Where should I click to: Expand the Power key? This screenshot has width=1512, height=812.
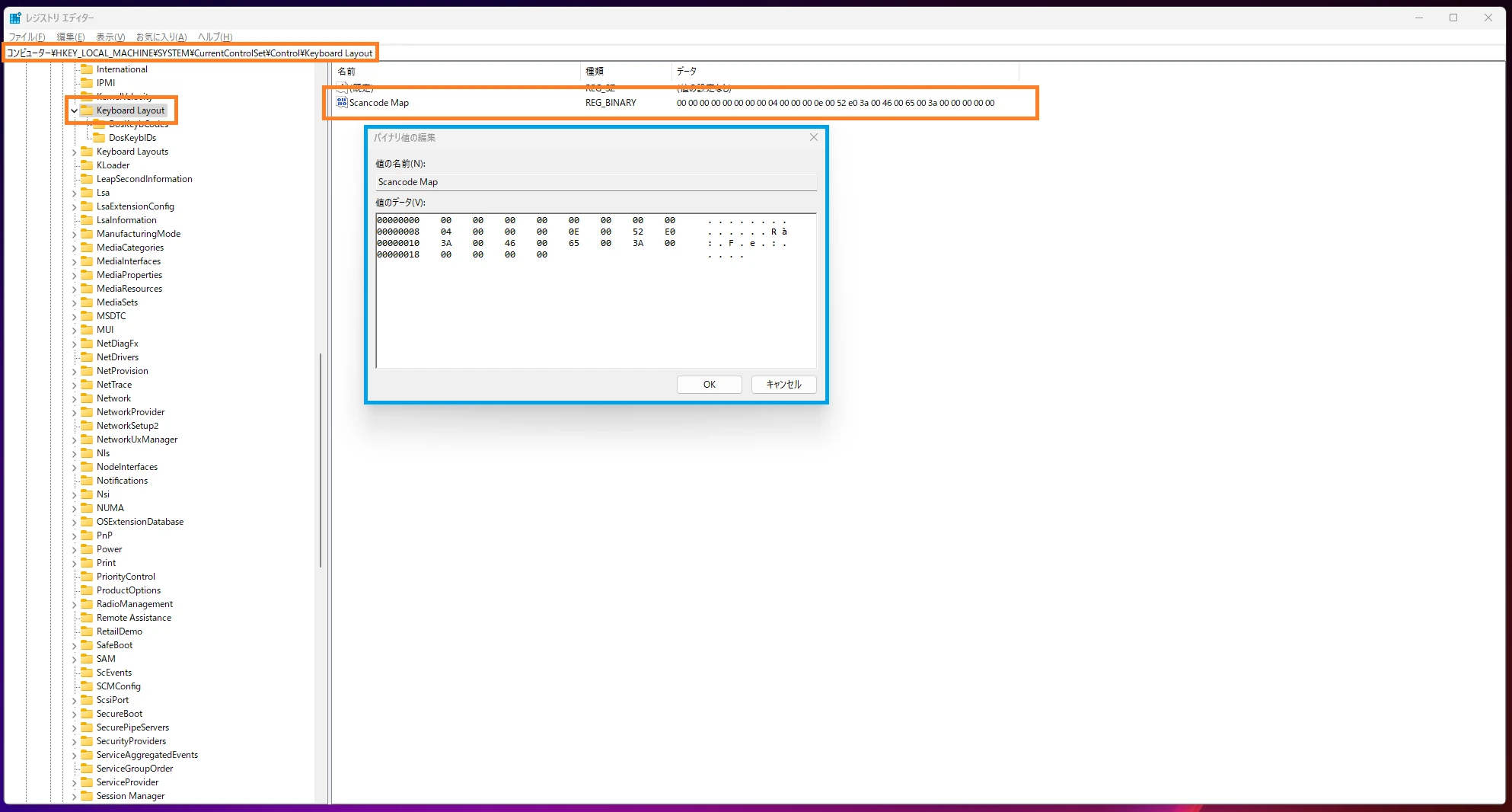click(74, 549)
